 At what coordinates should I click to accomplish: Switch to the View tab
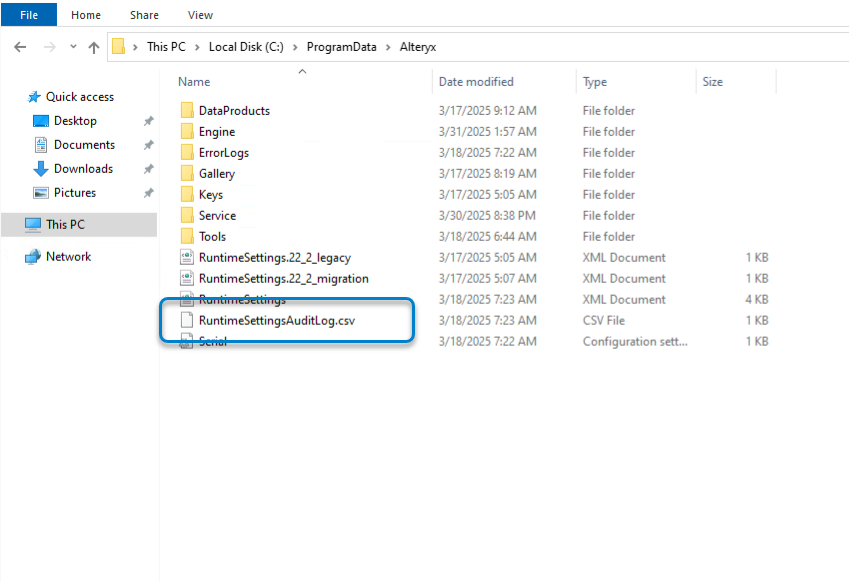click(x=200, y=14)
